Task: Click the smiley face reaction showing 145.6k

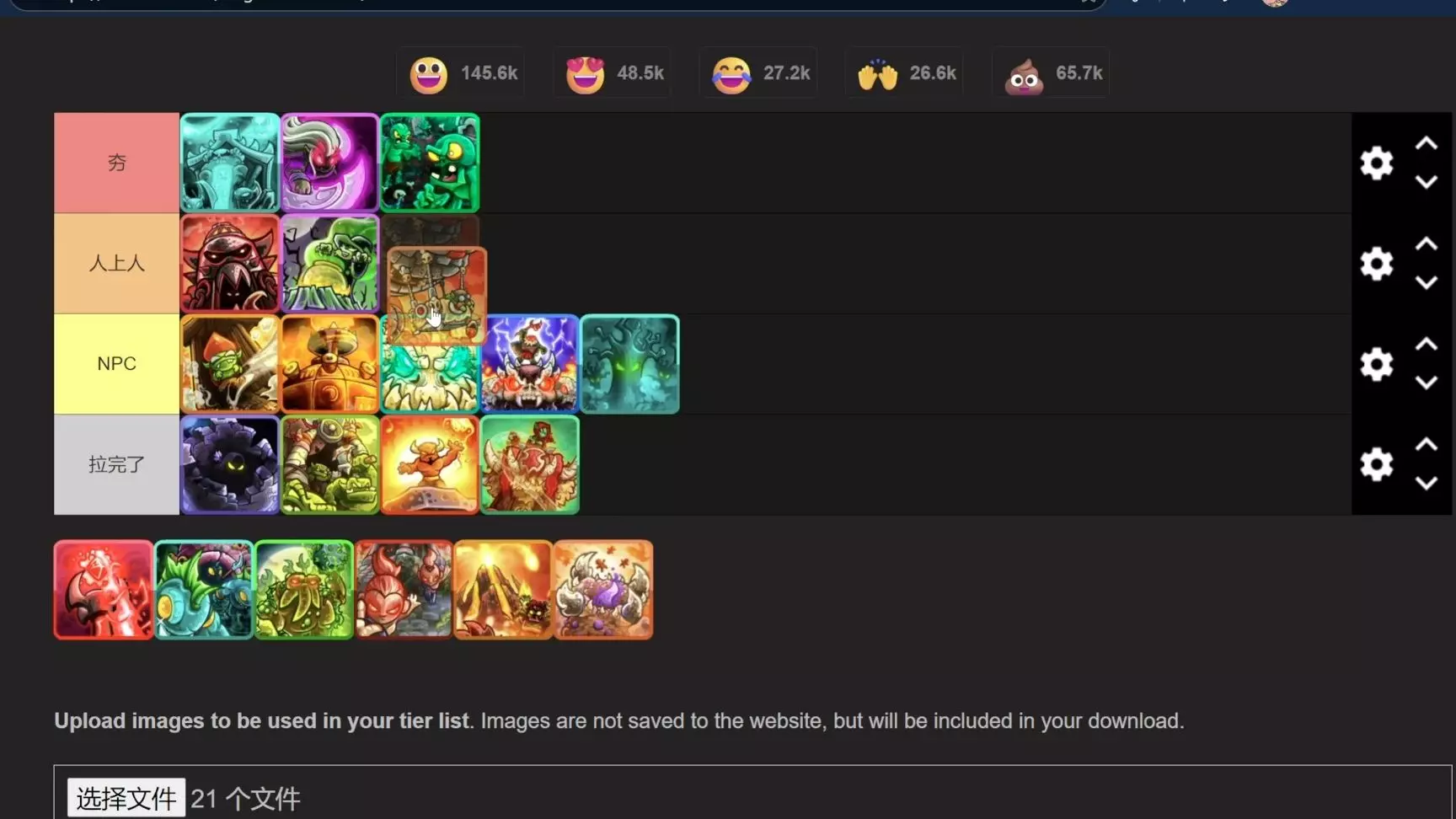Action: (x=462, y=73)
